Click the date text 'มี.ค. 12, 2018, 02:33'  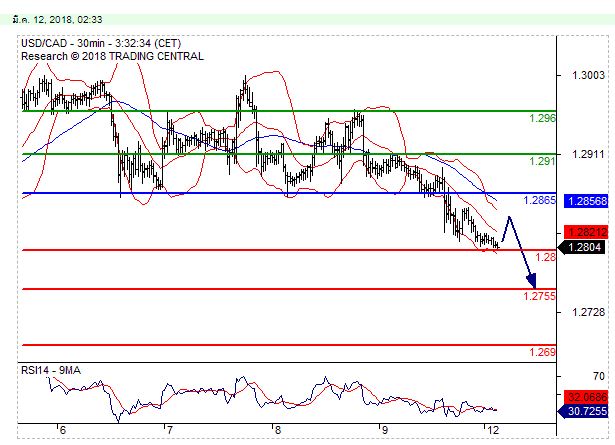click(x=57, y=20)
